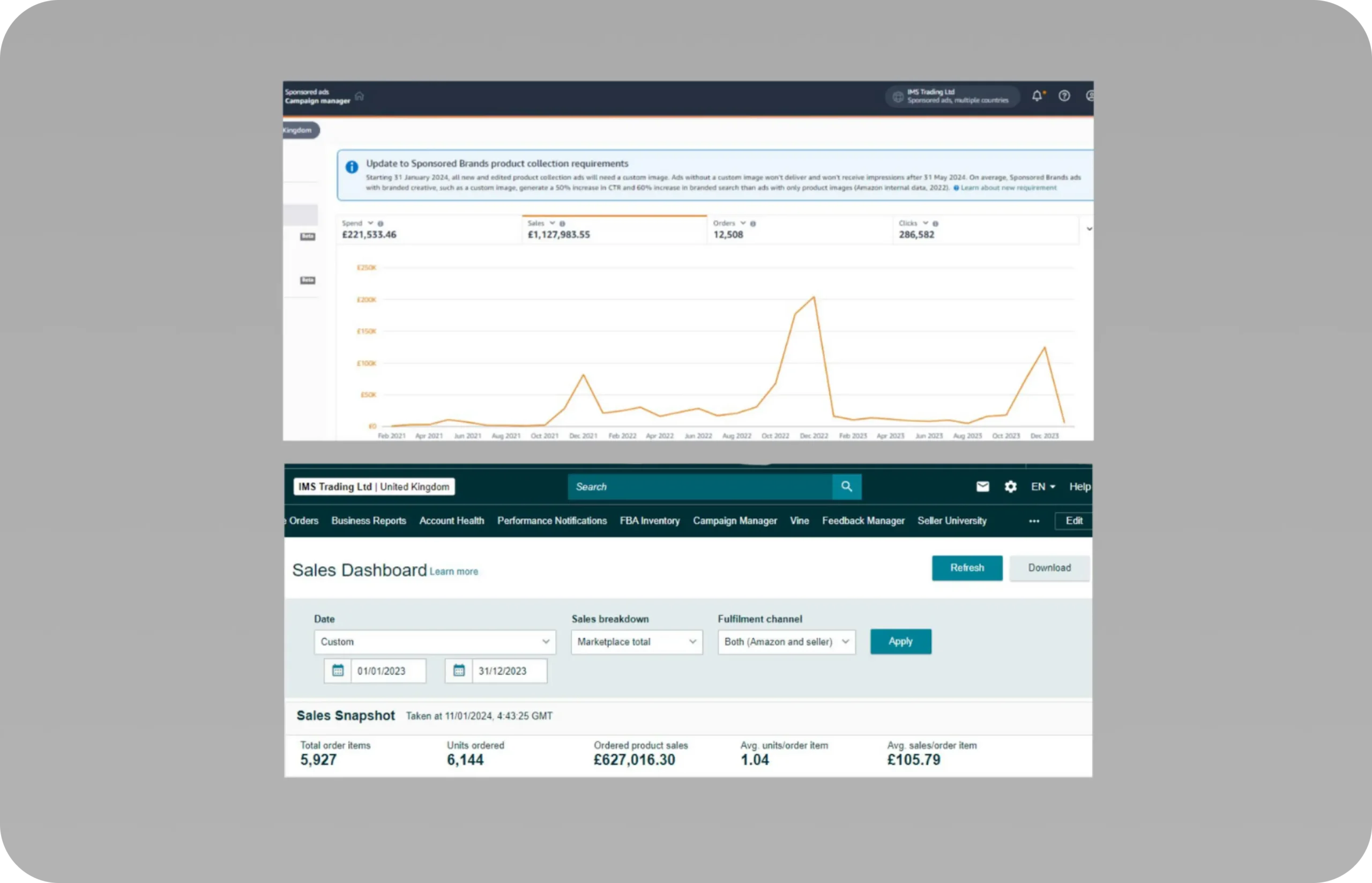Open the end date calendar icon
The height and width of the screenshot is (883, 1372).
pyautogui.click(x=459, y=670)
